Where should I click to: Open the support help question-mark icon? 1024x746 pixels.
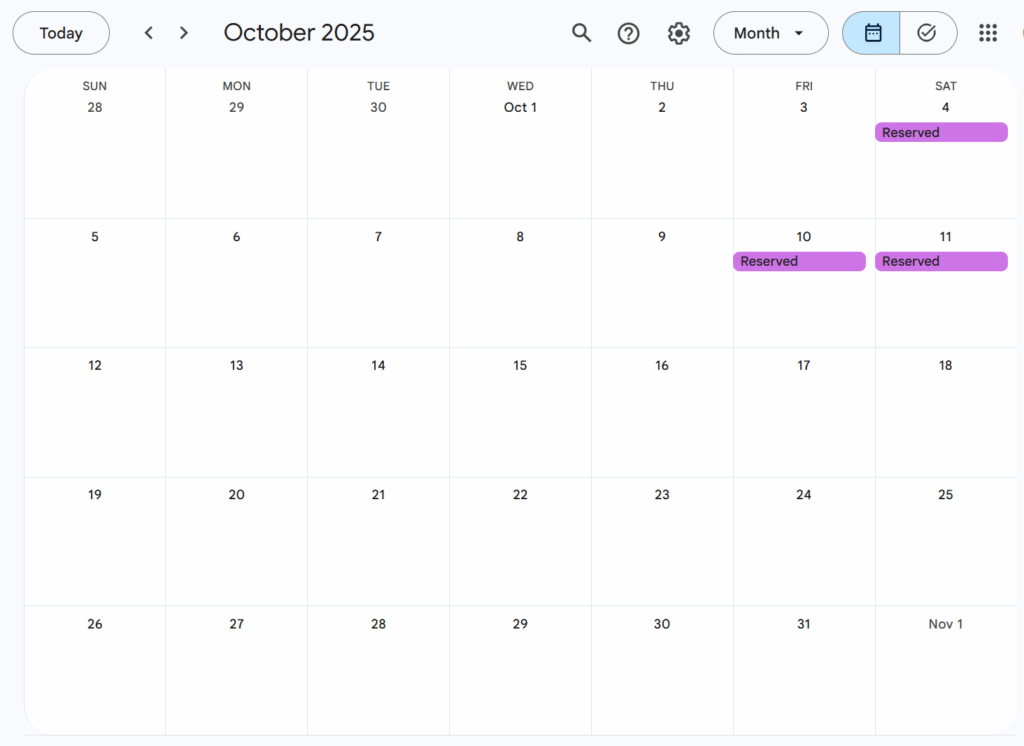click(x=628, y=33)
